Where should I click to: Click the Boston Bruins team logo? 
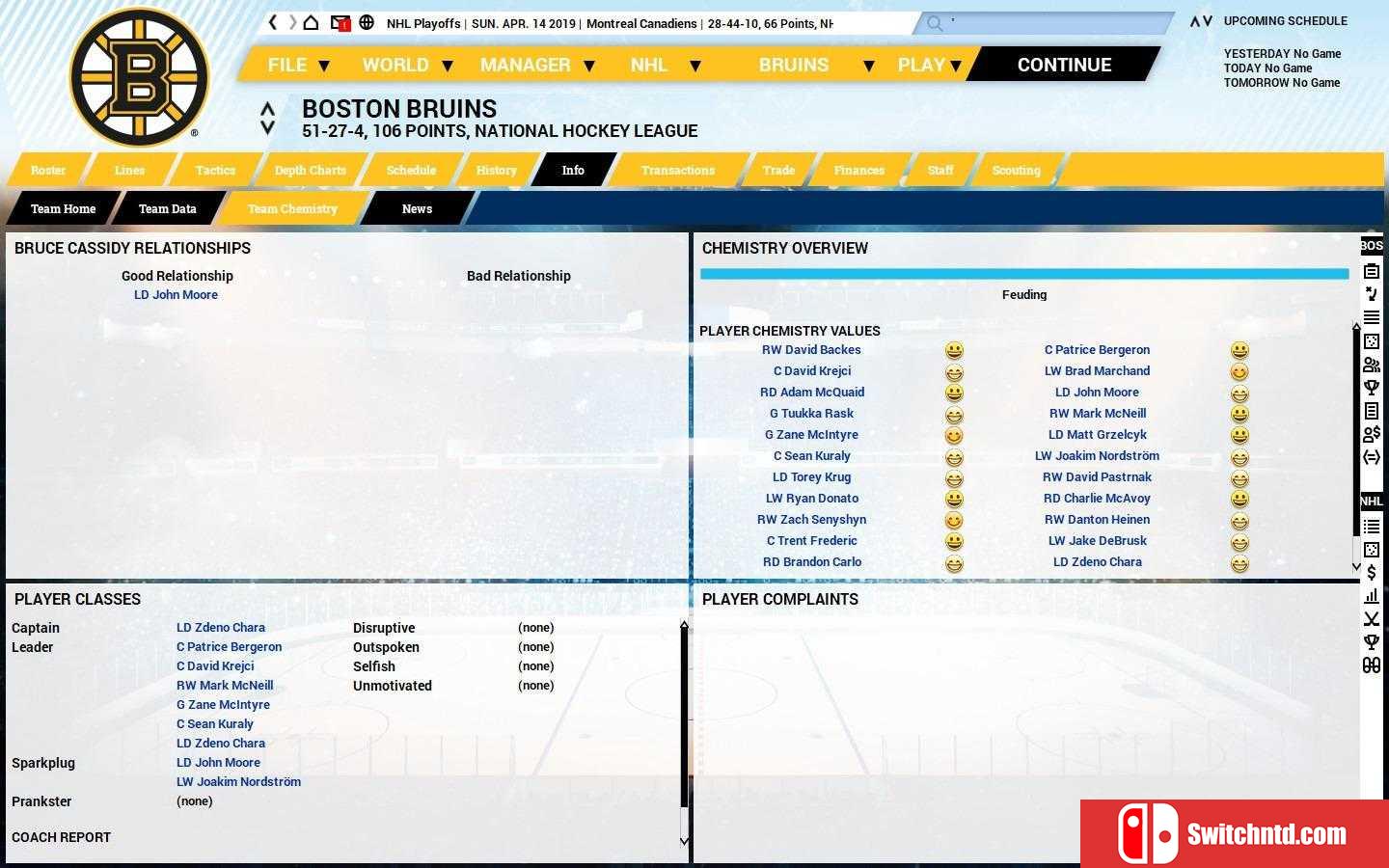click(140, 78)
